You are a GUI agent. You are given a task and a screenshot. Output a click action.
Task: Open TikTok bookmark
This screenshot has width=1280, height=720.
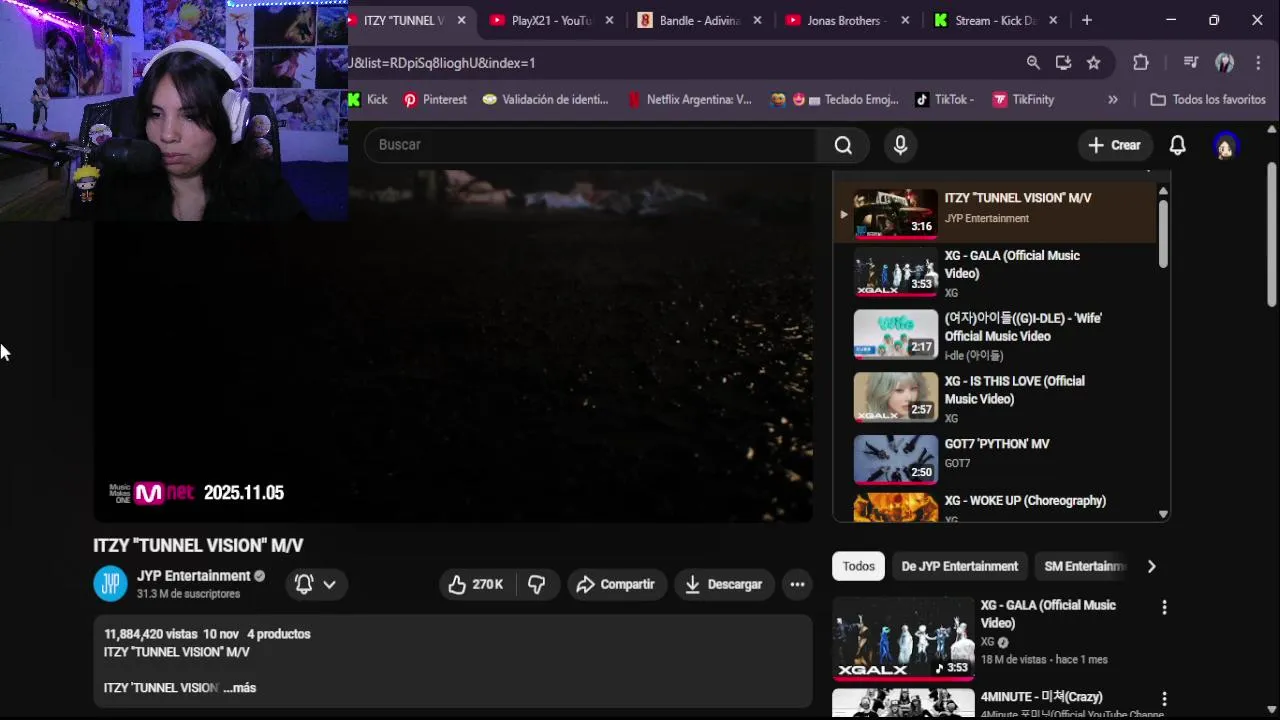(x=944, y=99)
